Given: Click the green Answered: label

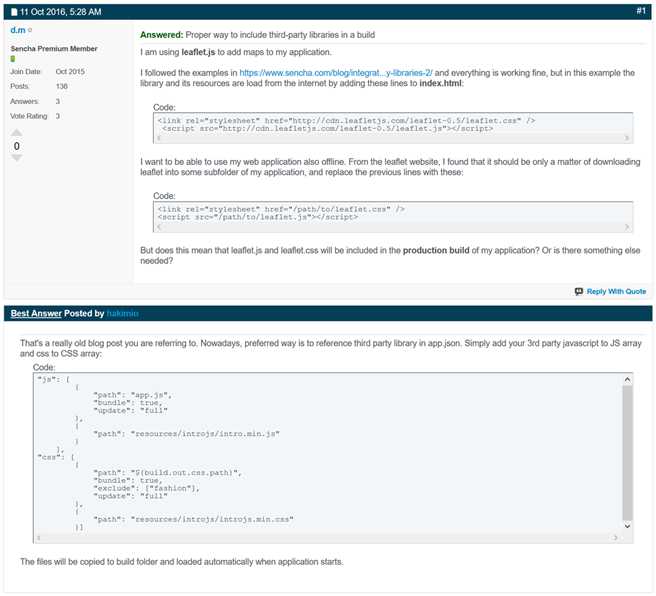Looking at the screenshot, I should [x=161, y=35].
